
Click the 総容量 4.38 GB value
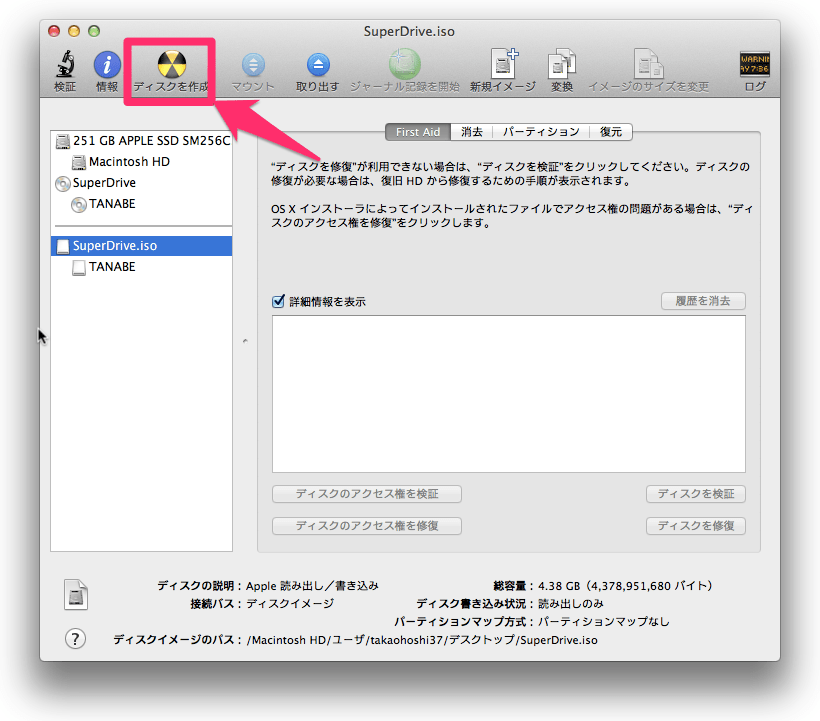(x=625, y=586)
